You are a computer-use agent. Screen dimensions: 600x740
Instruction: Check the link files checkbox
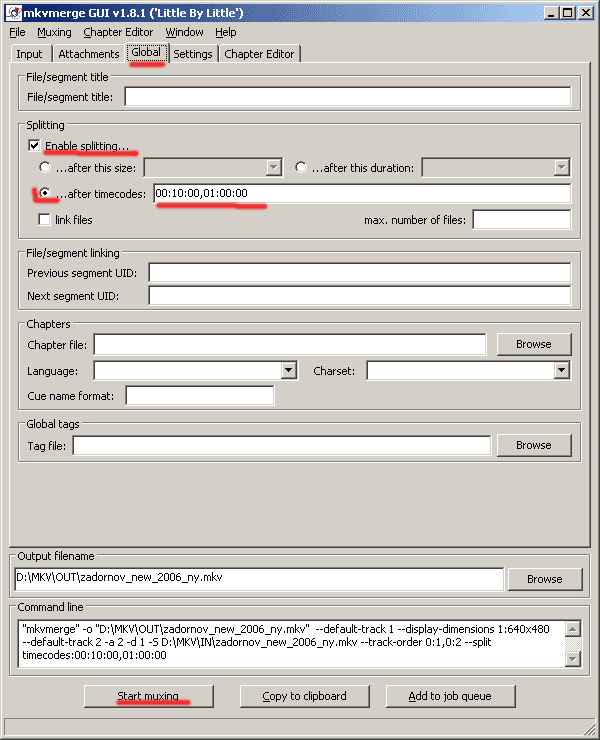tap(44, 219)
